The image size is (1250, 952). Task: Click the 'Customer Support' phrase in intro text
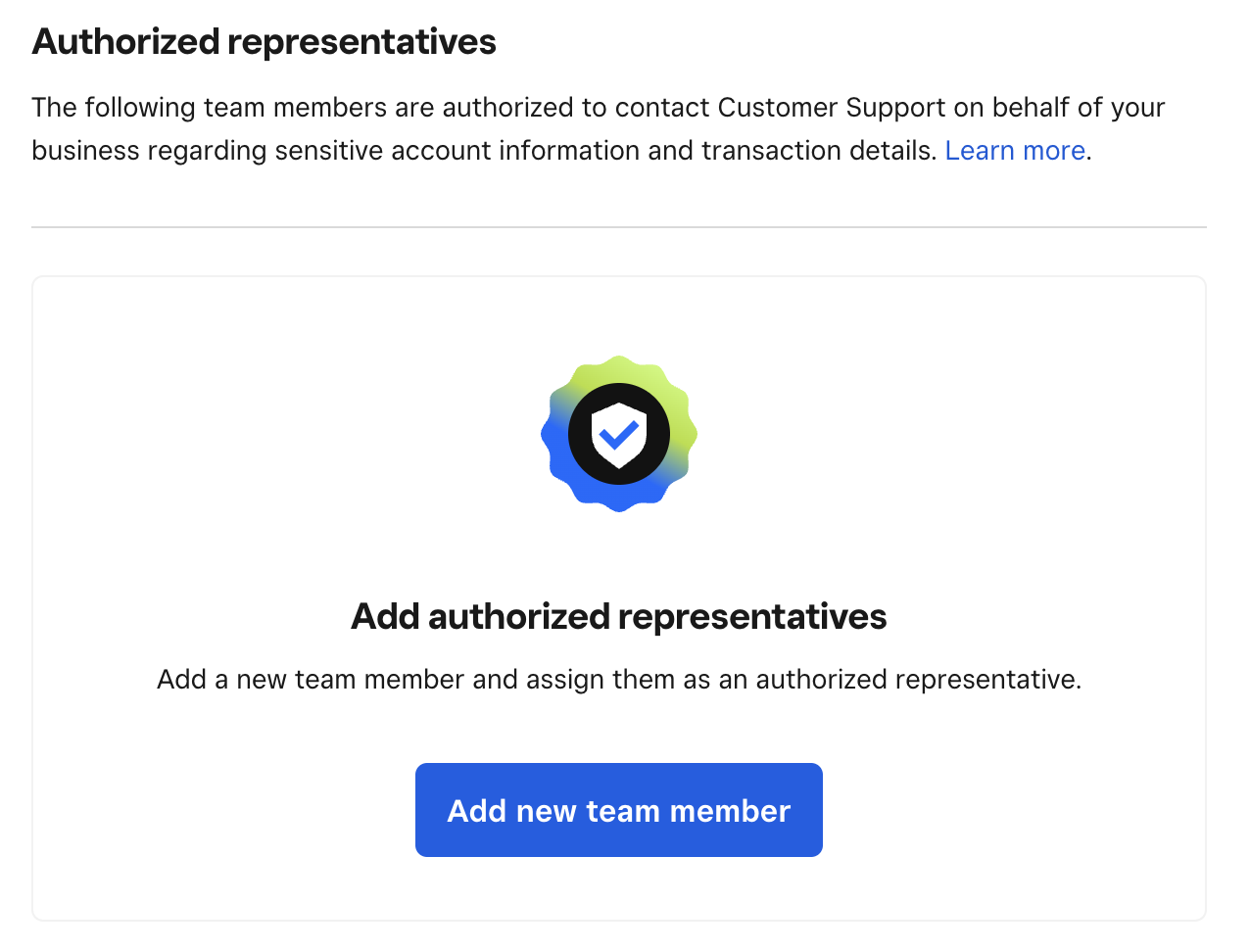(832, 108)
